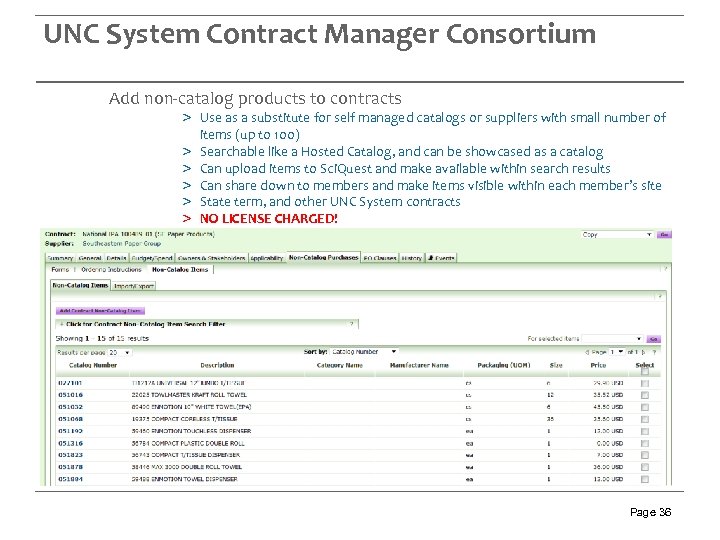Click help icon on search filter bar
The width and height of the screenshot is (720, 540).
351,324
